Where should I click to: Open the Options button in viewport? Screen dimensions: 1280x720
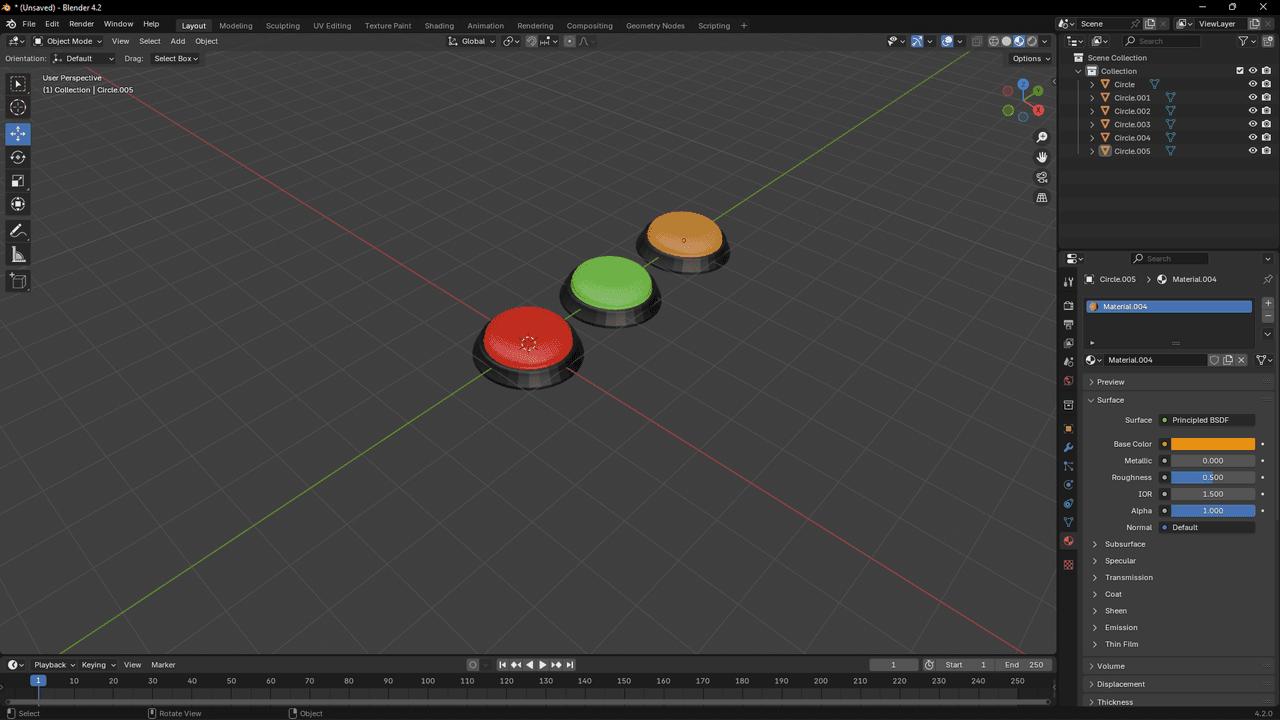[1030, 59]
